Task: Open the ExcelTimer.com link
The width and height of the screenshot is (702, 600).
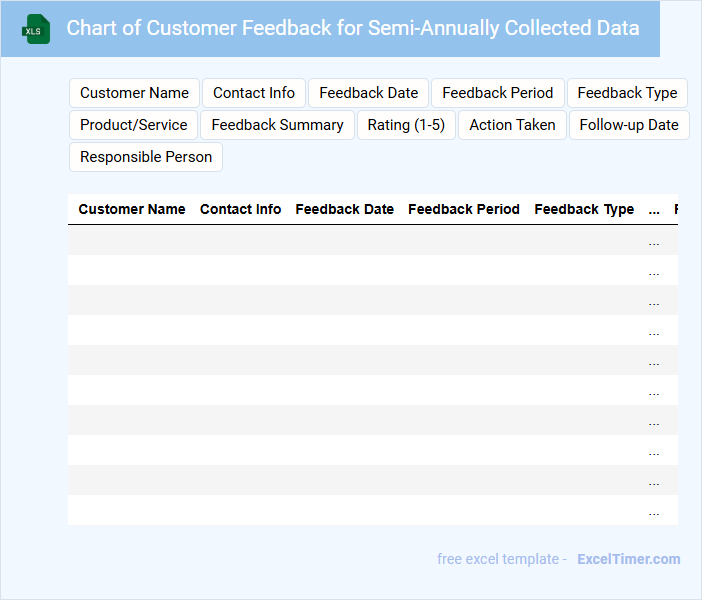Action: point(628,559)
